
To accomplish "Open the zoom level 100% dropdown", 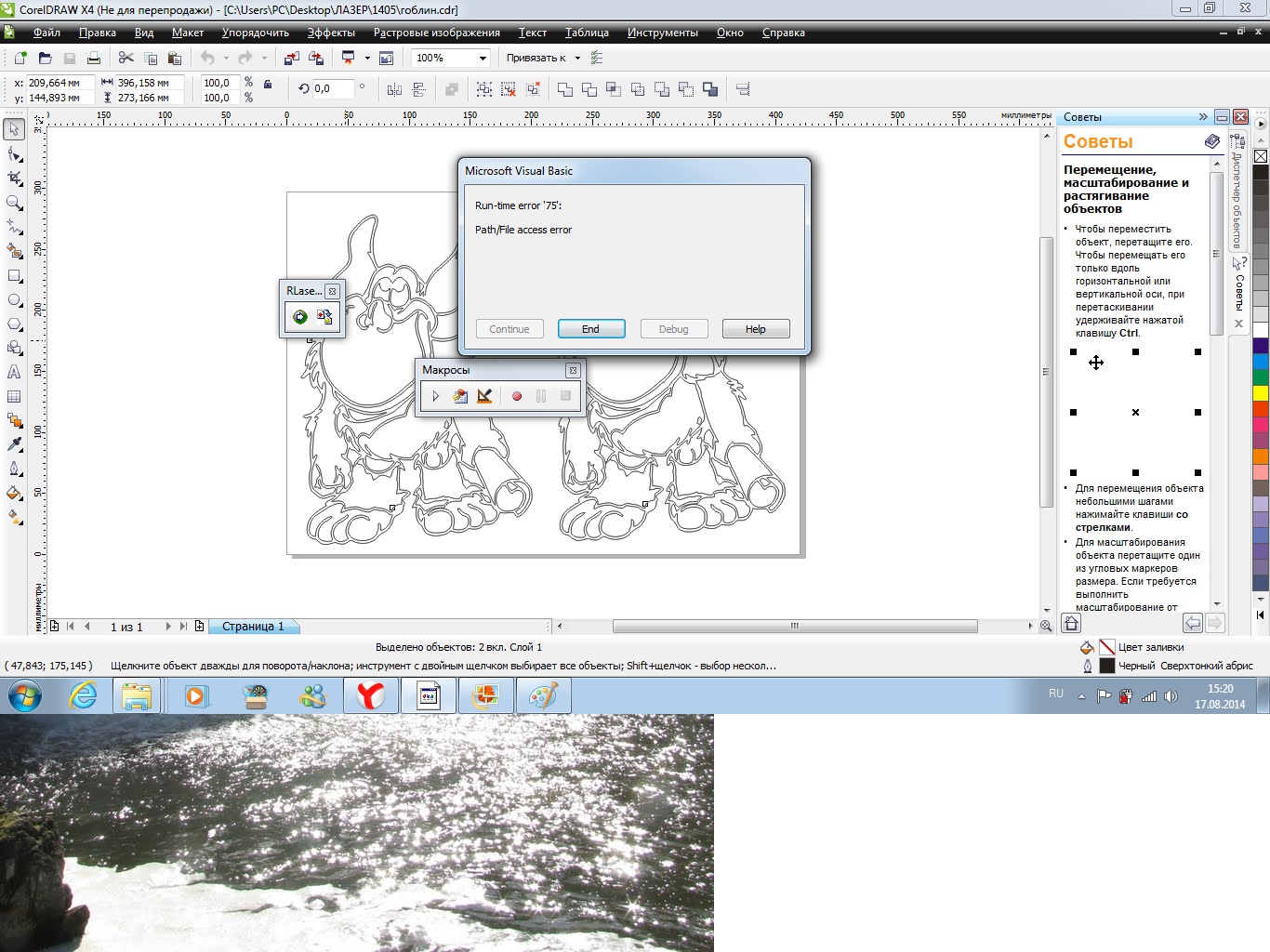I will point(483,59).
